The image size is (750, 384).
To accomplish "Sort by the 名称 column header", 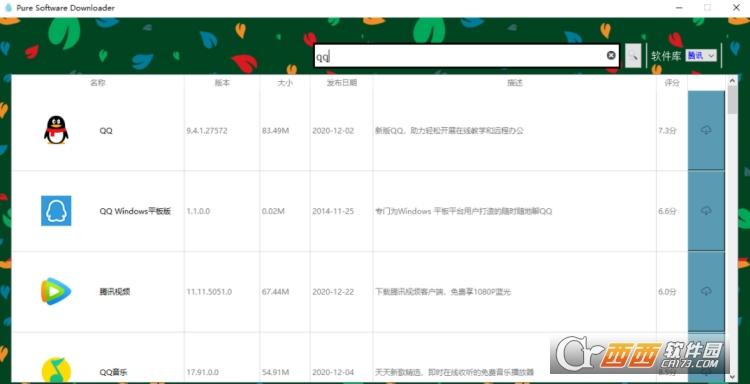I will coord(98,83).
